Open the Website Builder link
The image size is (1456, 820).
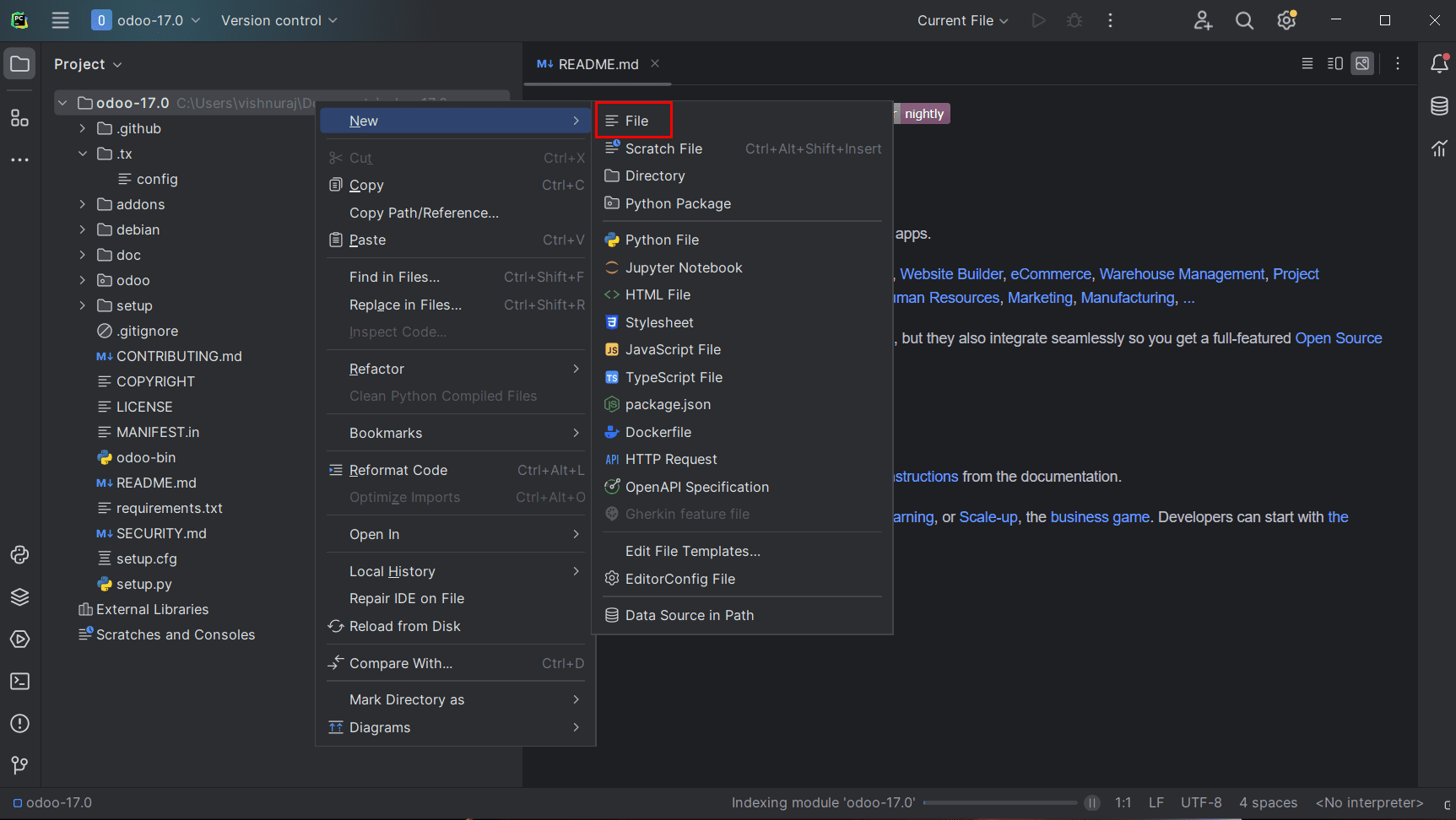[x=951, y=274]
